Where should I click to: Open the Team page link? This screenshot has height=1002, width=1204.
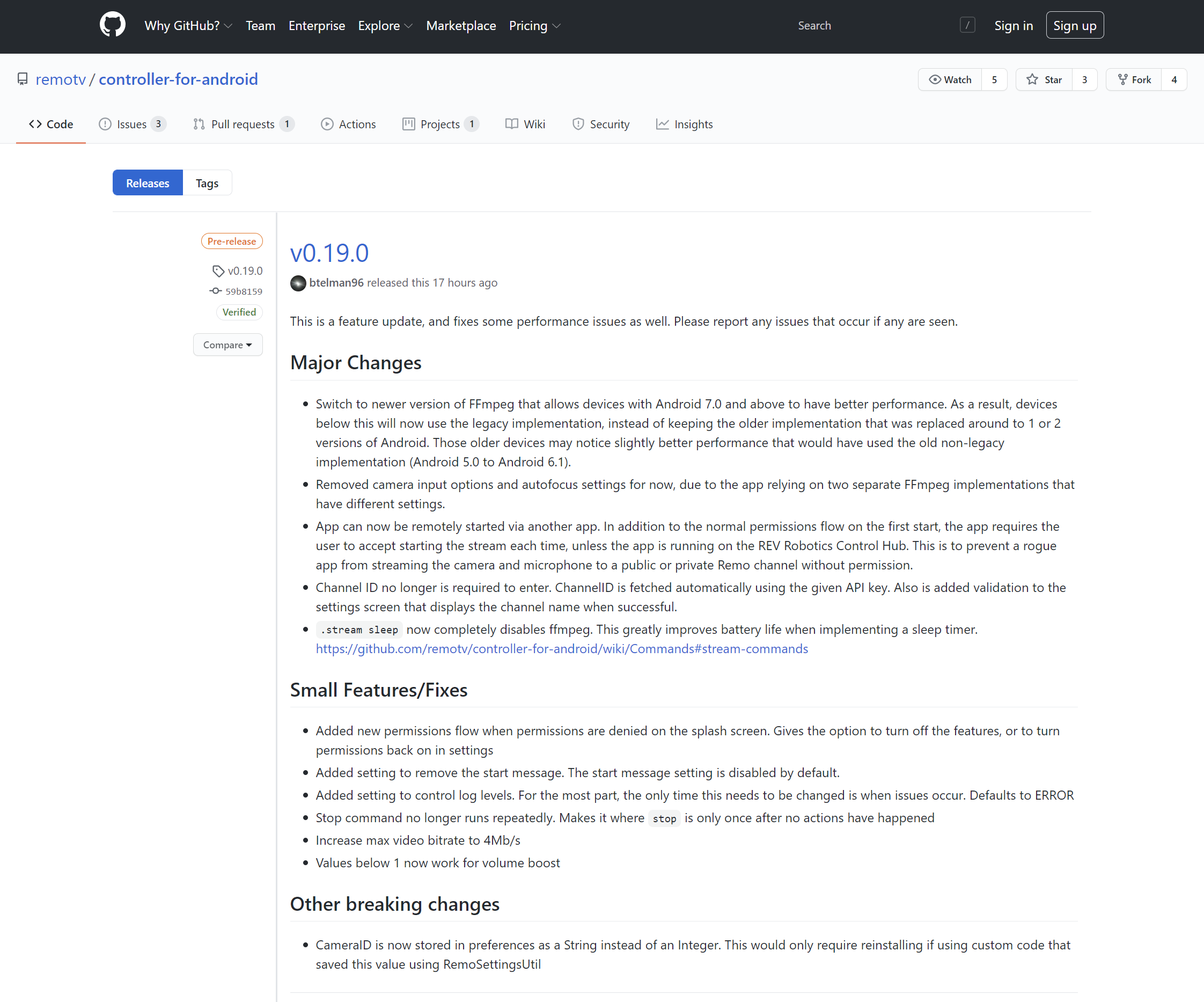[260, 25]
